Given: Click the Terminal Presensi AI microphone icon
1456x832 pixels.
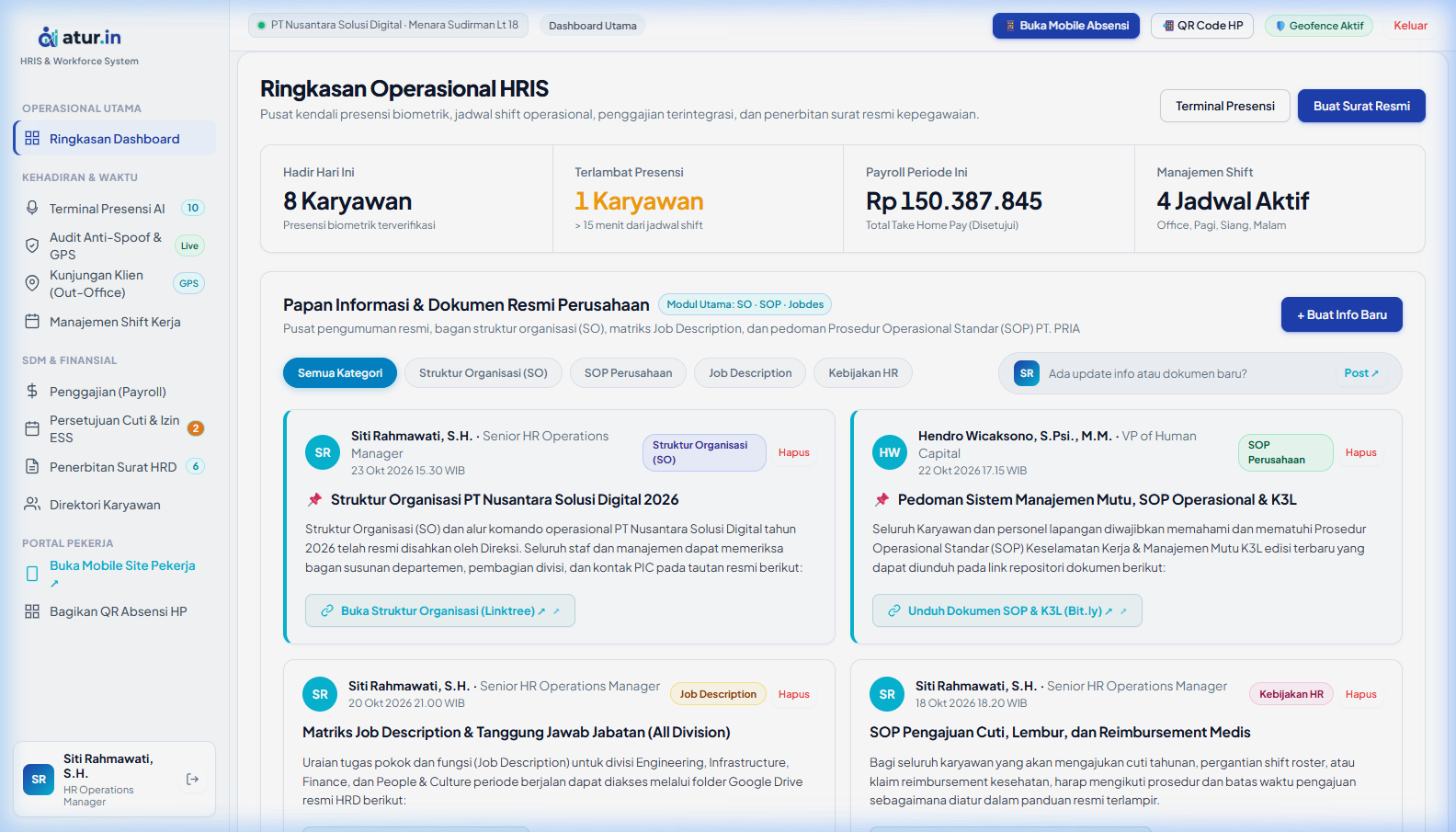Looking at the screenshot, I should (x=32, y=208).
